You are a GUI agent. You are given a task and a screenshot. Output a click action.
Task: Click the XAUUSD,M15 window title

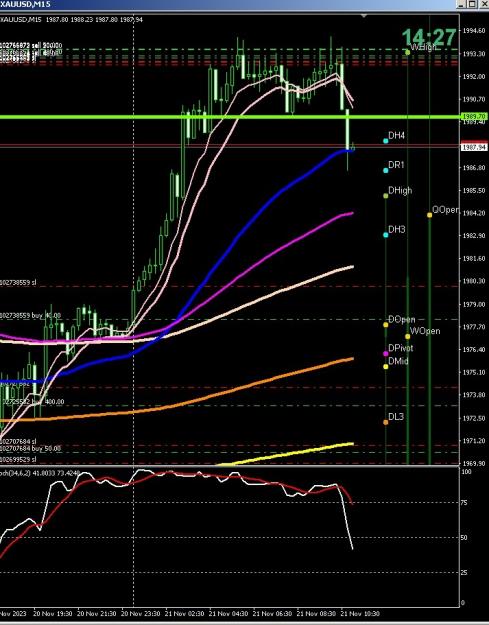pyautogui.click(x=26, y=4)
